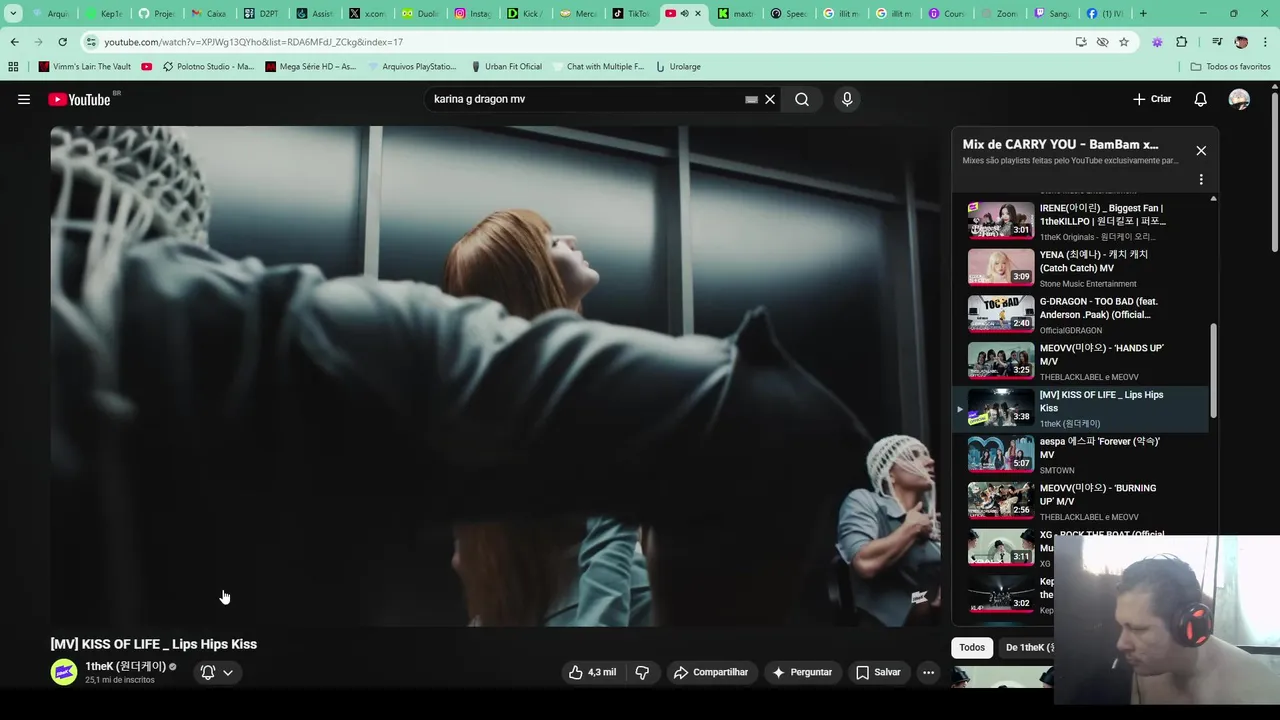Open the Chrome three-dot menu
Viewport: 1280px width, 720px height.
(1266, 42)
